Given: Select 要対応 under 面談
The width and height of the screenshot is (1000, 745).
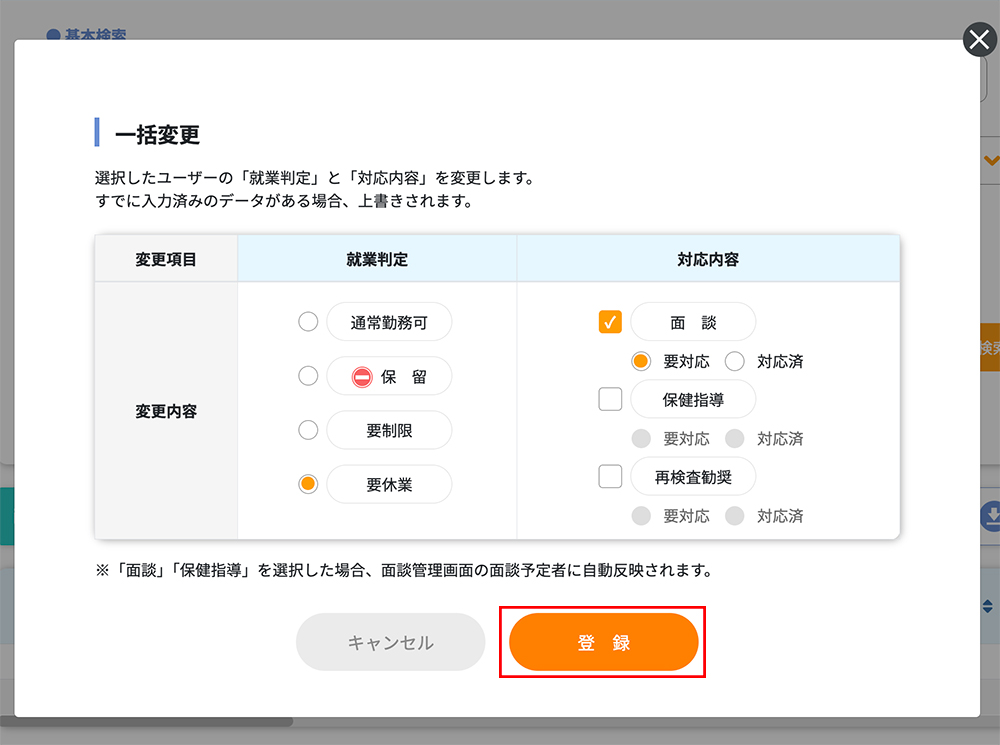Looking at the screenshot, I should point(641,361).
